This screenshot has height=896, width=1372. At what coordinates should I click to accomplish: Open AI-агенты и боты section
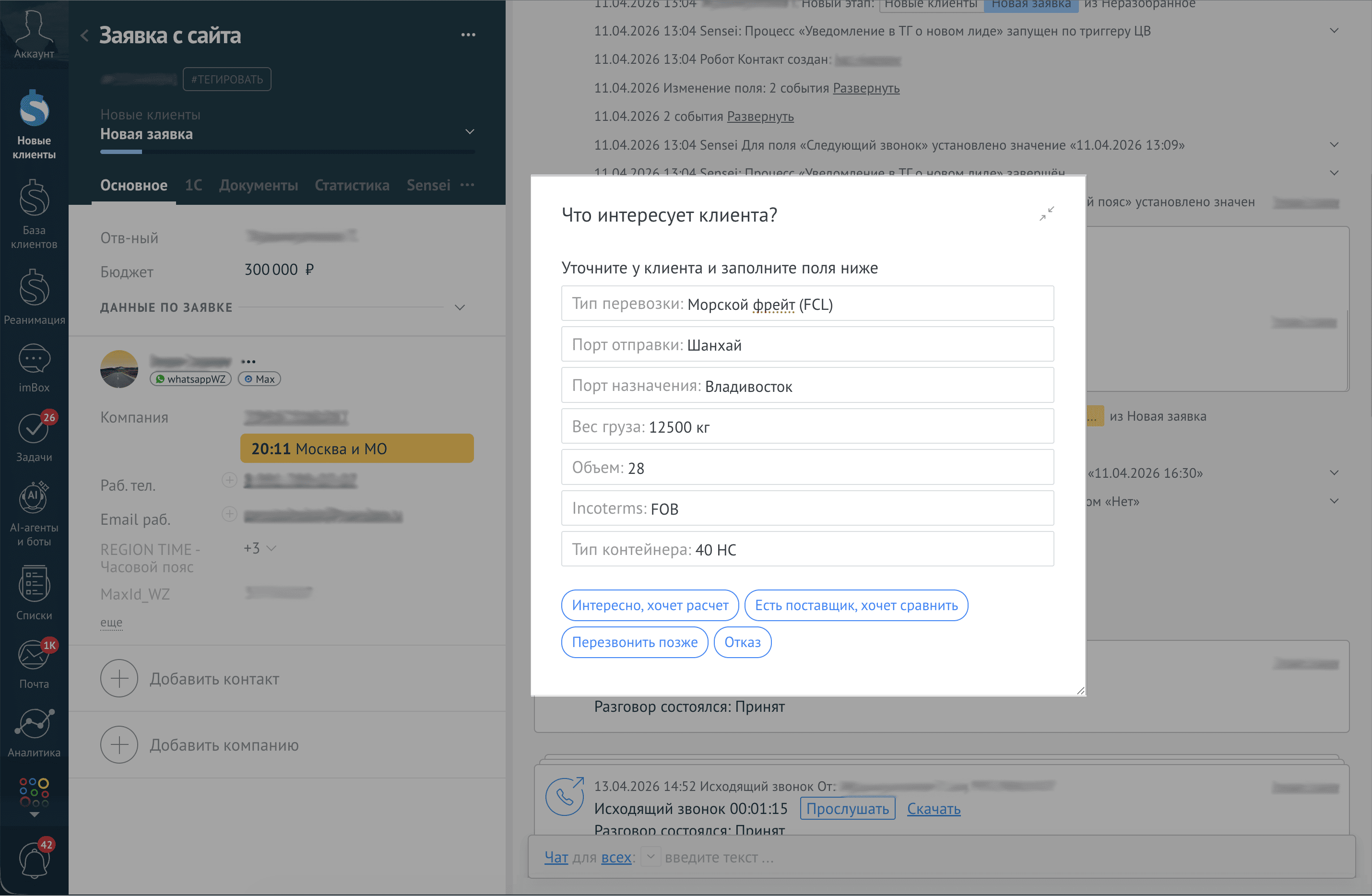tap(34, 513)
